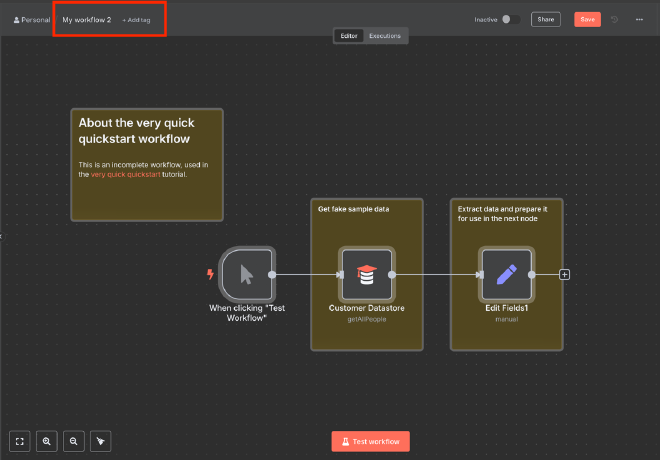Screen dimensions: 660x460
Task: Open the very quick quickstart link
Action: (x=125, y=174)
